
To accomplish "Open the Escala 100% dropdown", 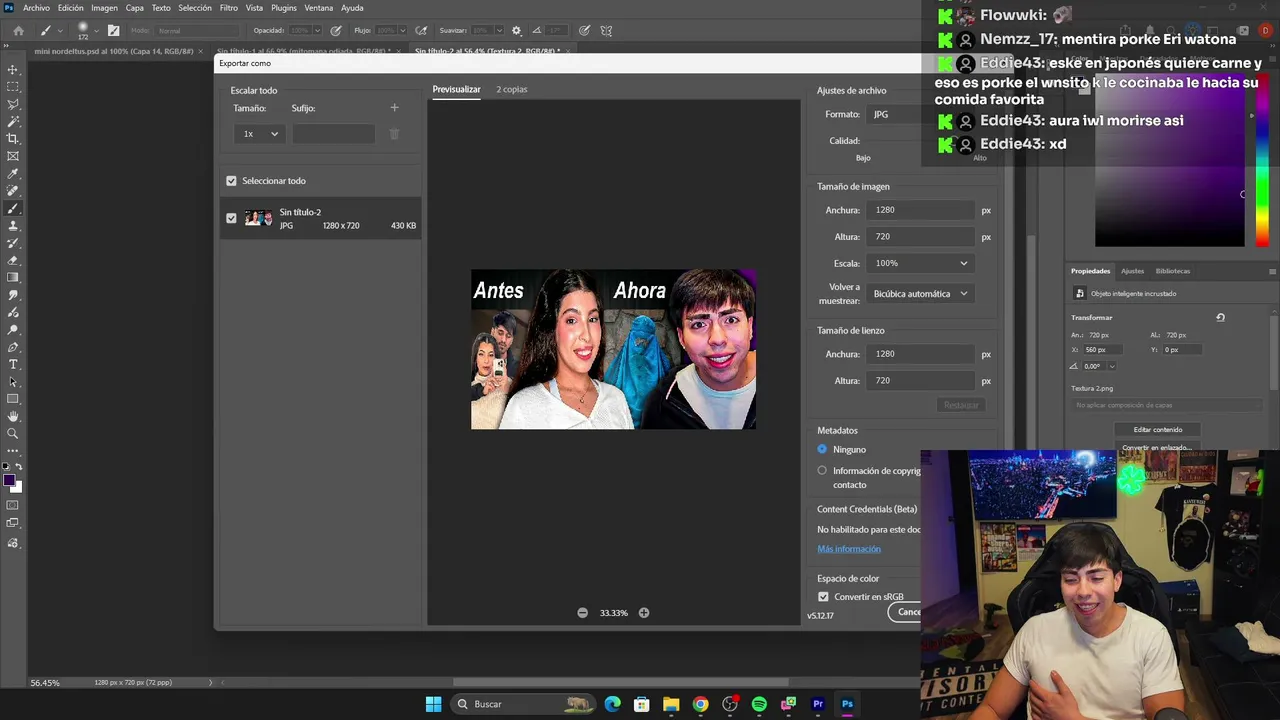I will tap(921, 263).
